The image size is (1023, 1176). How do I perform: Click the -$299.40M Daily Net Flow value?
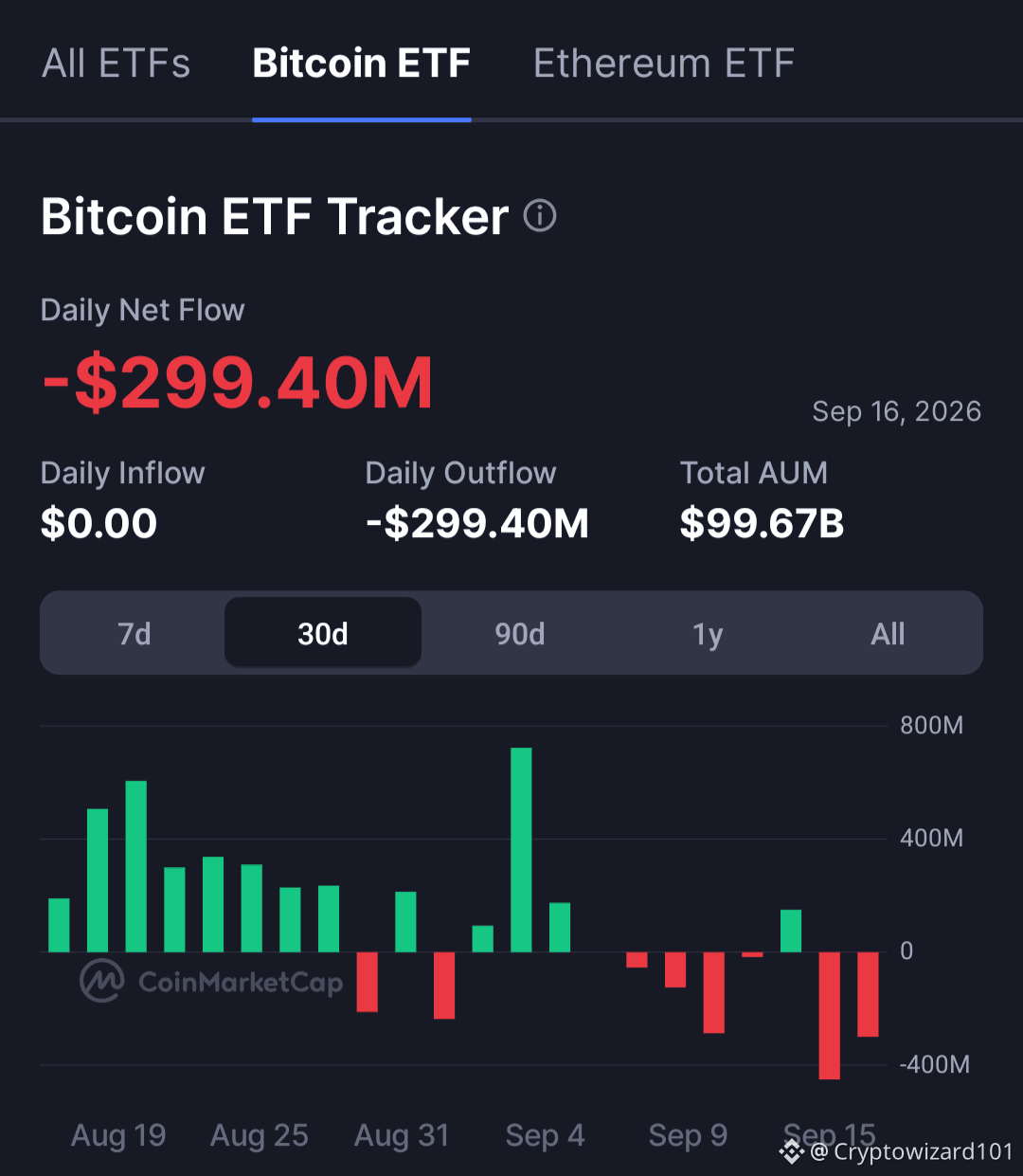[x=237, y=383]
